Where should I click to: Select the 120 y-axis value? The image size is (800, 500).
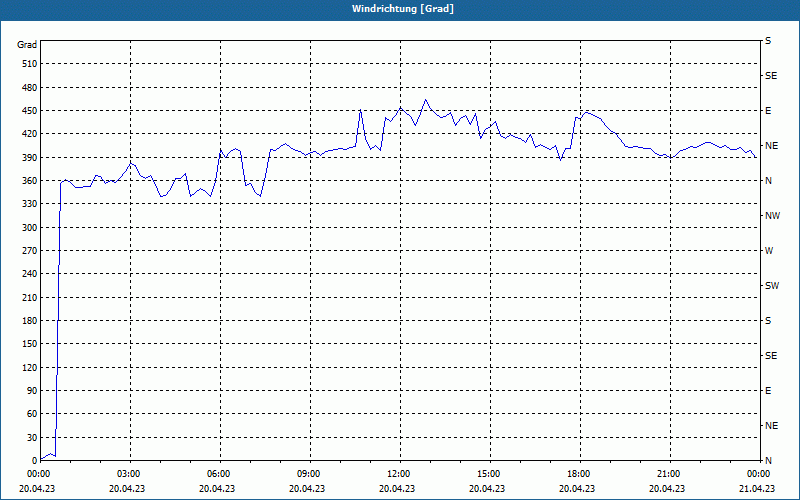click(x=30, y=367)
